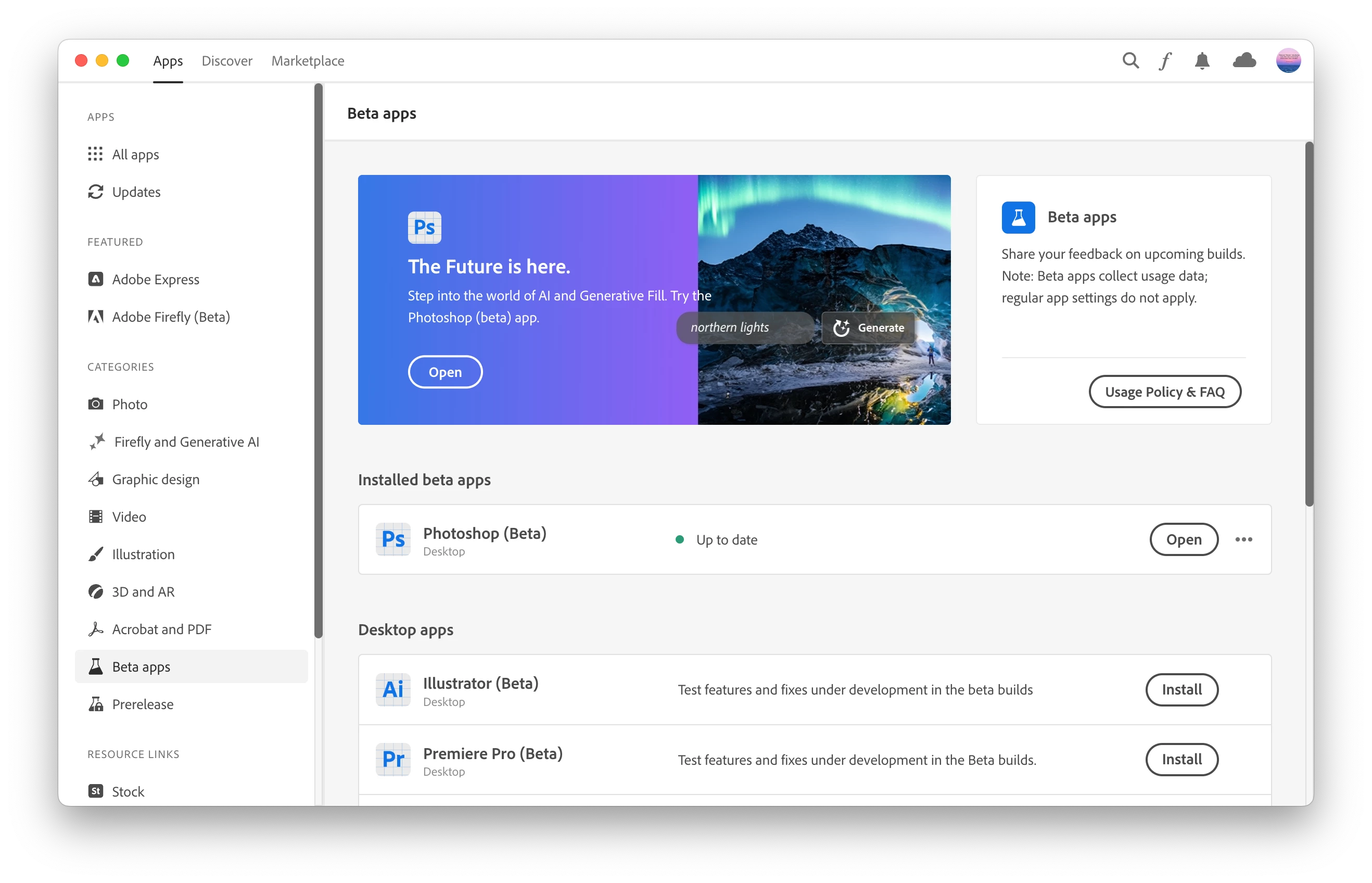
Task: Click the Photoshop (Beta) app icon
Action: tap(393, 539)
